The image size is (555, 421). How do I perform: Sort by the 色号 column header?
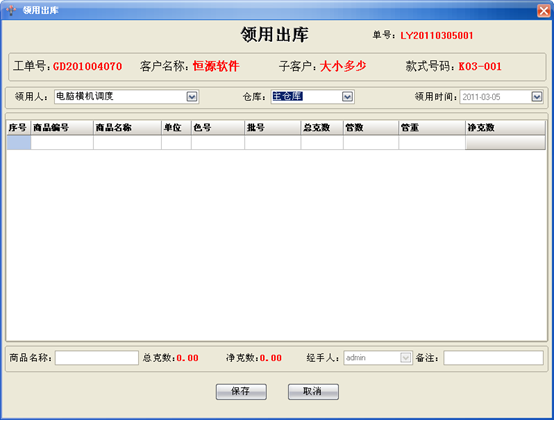coord(218,127)
